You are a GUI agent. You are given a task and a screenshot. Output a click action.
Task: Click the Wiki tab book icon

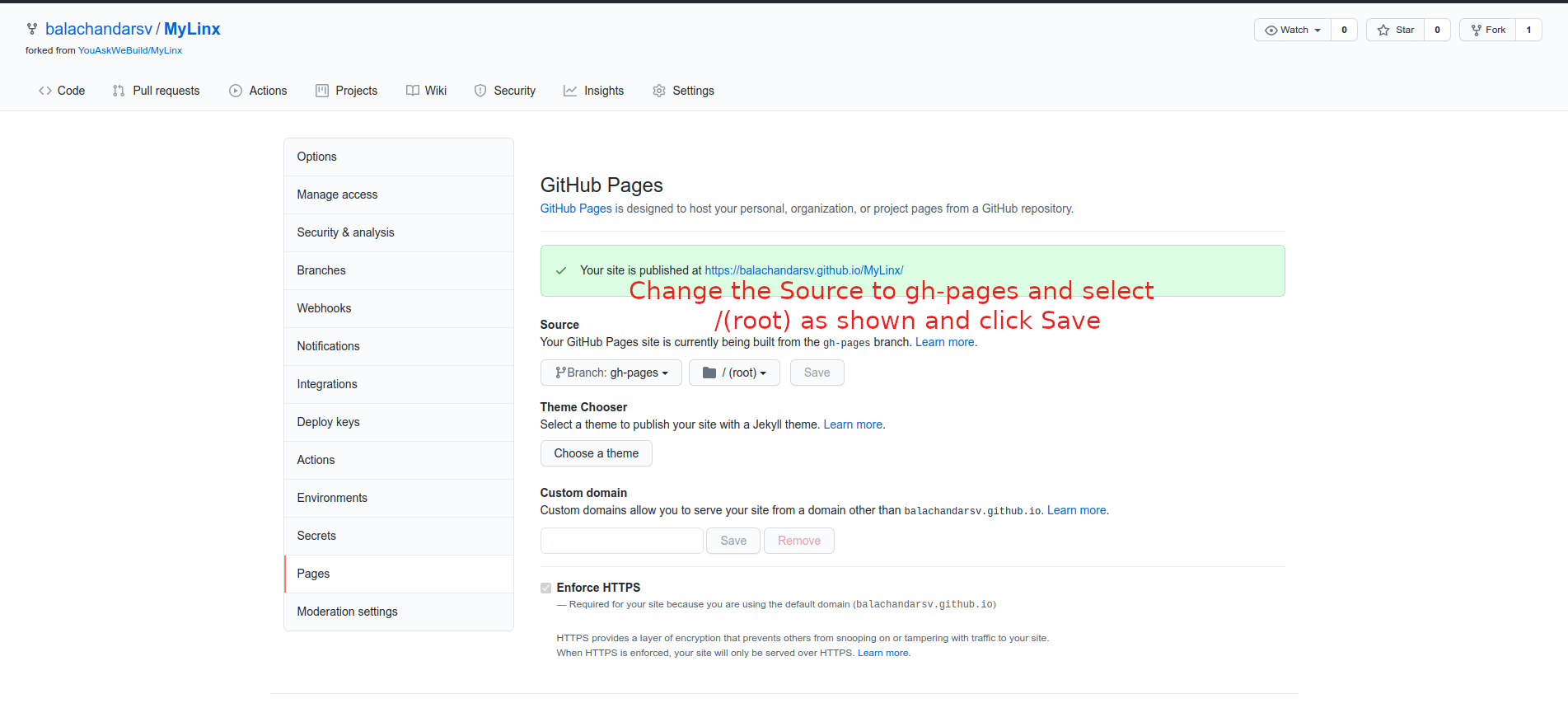click(x=413, y=91)
